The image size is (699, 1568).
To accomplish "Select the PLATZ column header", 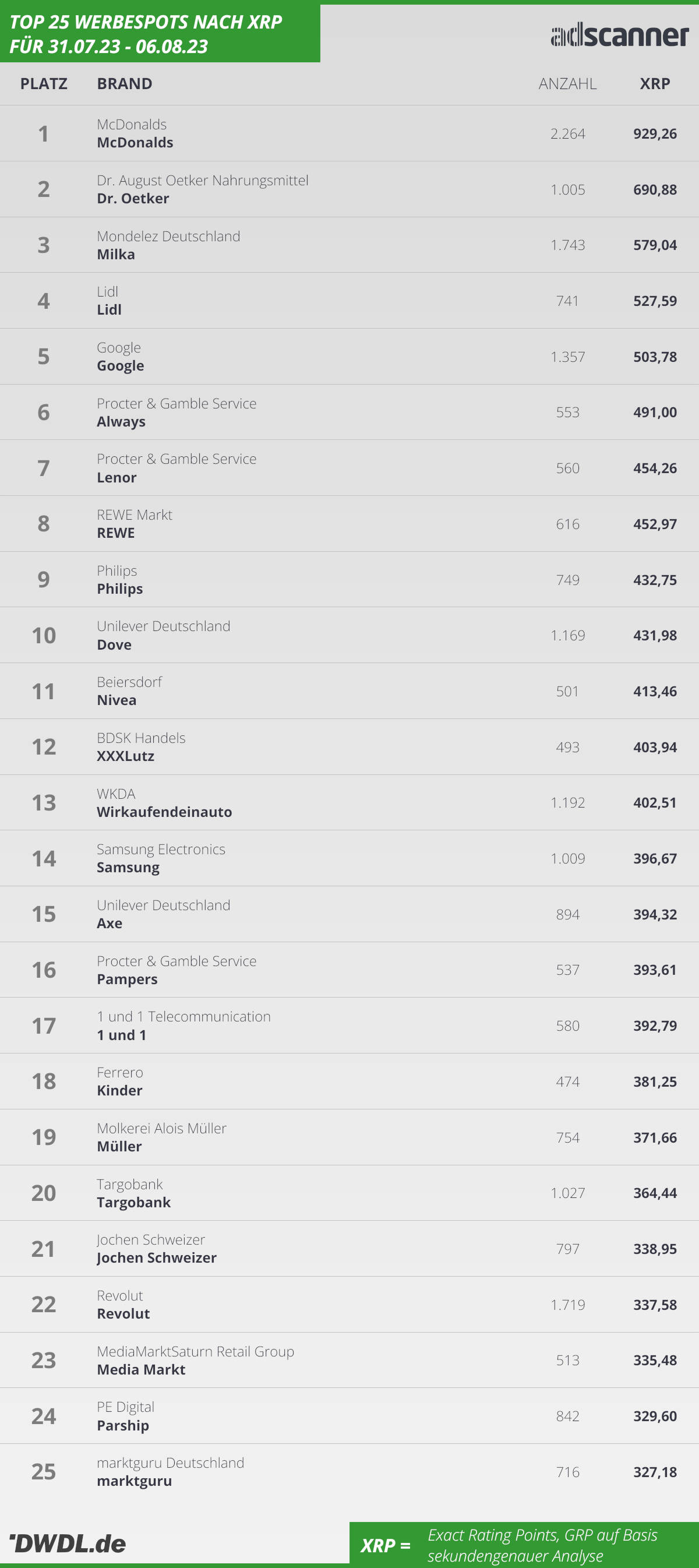I will click(x=44, y=83).
